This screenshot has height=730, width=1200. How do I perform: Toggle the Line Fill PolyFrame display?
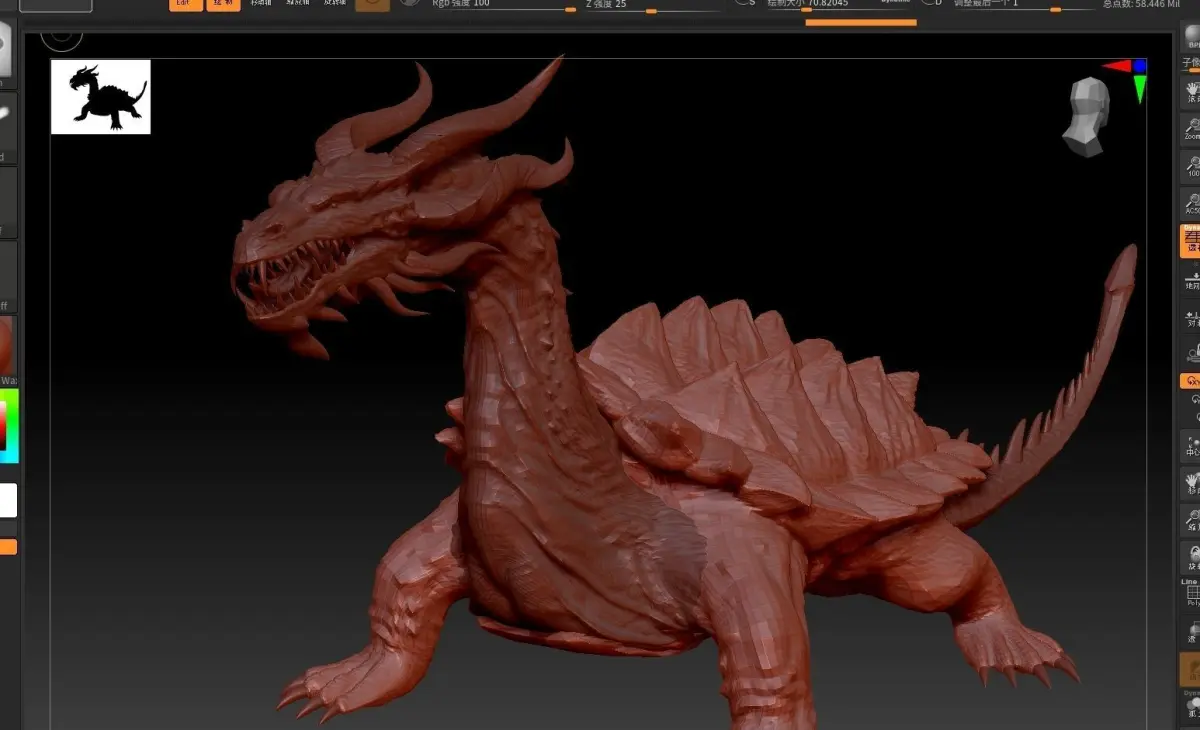(x=1191, y=594)
